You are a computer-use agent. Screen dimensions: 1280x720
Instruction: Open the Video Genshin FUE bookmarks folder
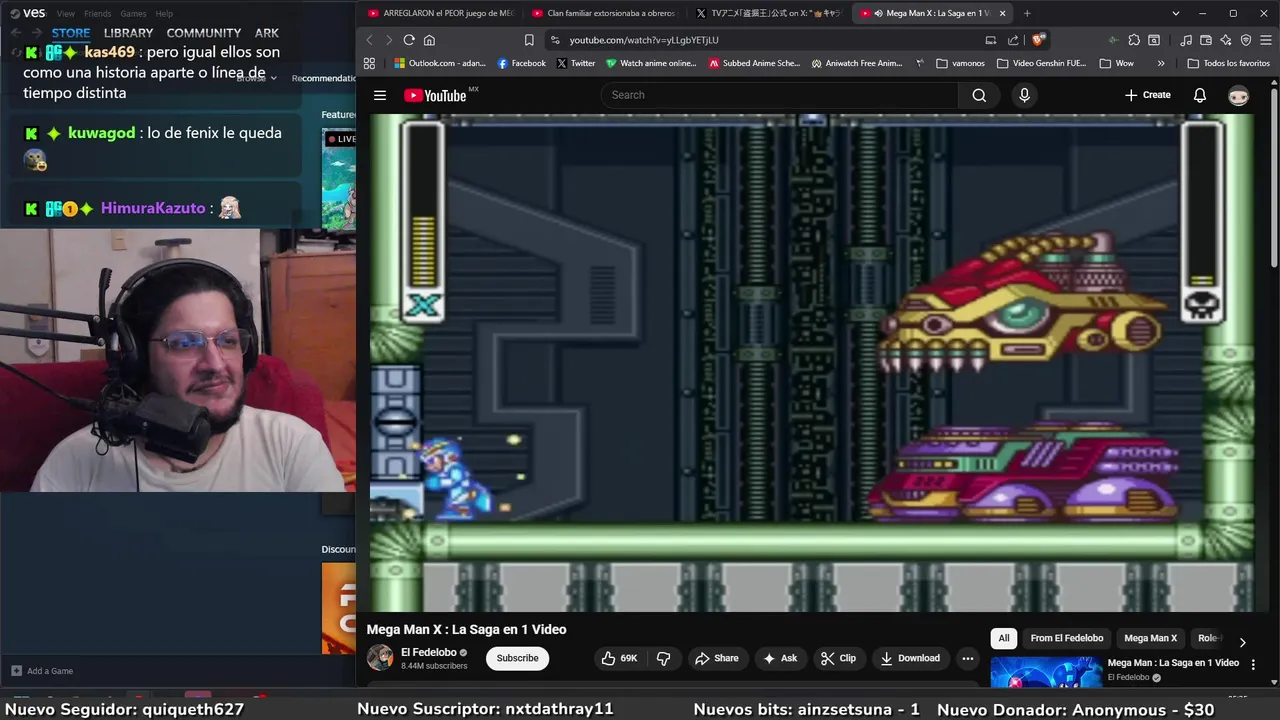(1040, 63)
